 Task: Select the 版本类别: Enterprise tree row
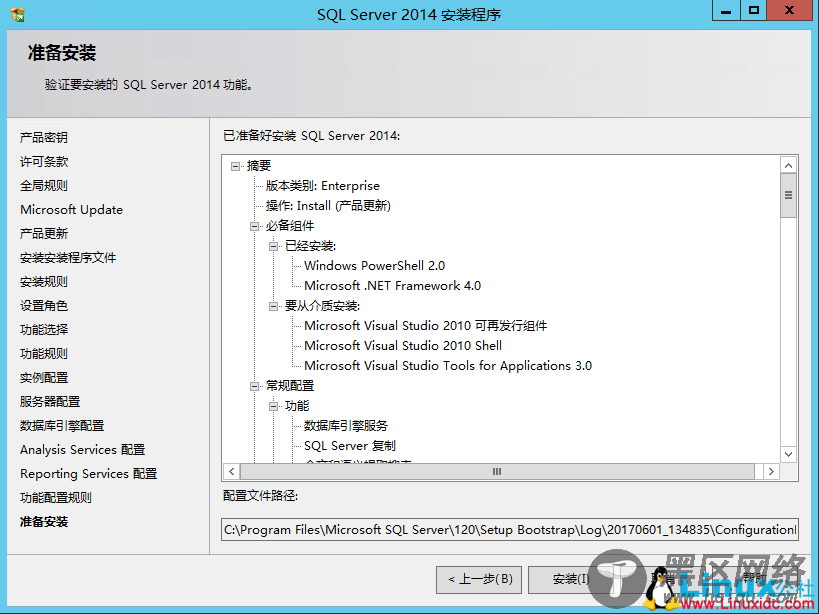tap(322, 186)
